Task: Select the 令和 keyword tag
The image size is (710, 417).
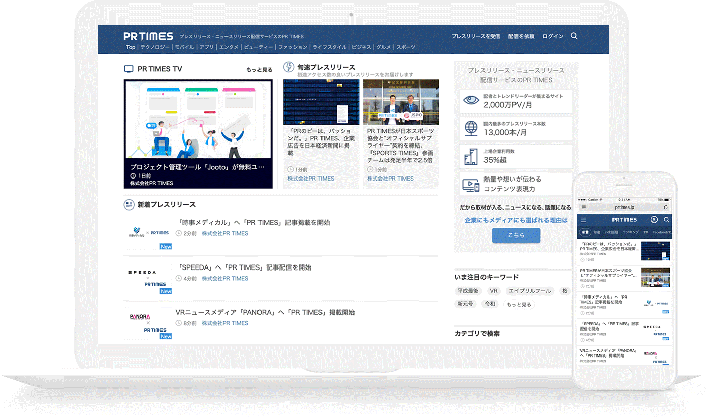Action: coord(490,304)
